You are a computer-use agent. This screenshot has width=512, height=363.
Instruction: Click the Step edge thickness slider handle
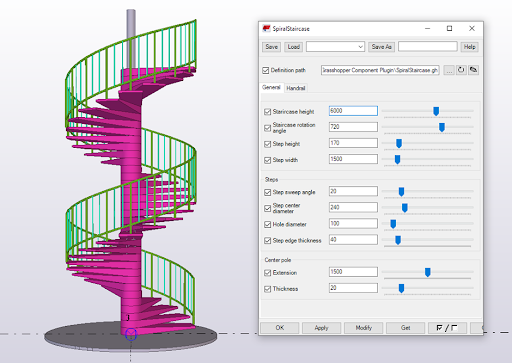pyautogui.click(x=398, y=240)
